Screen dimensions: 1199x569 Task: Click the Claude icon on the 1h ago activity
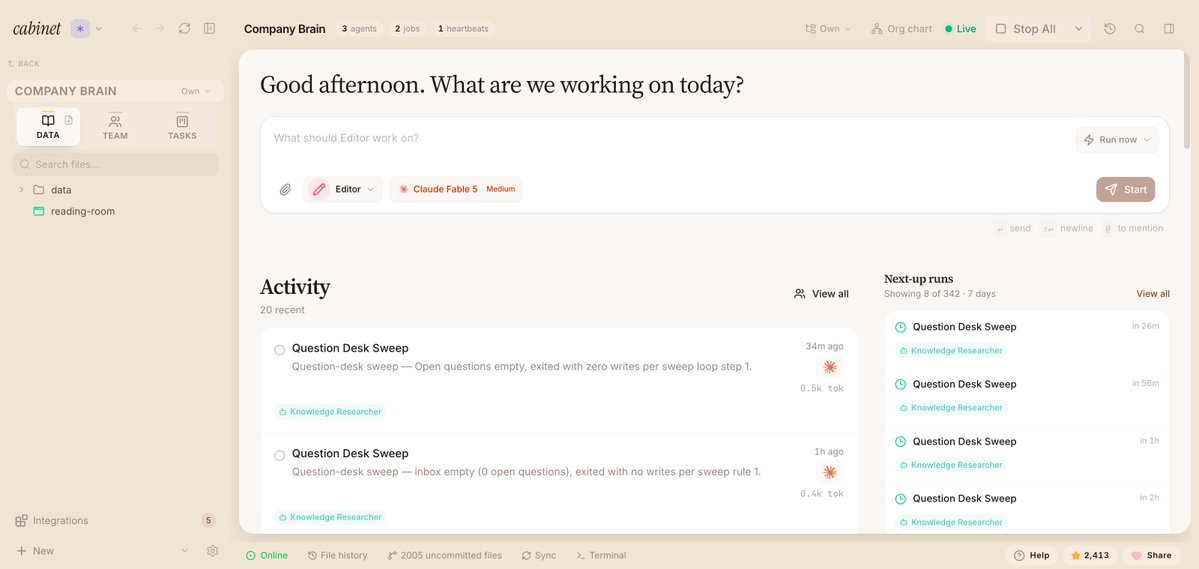pos(830,473)
